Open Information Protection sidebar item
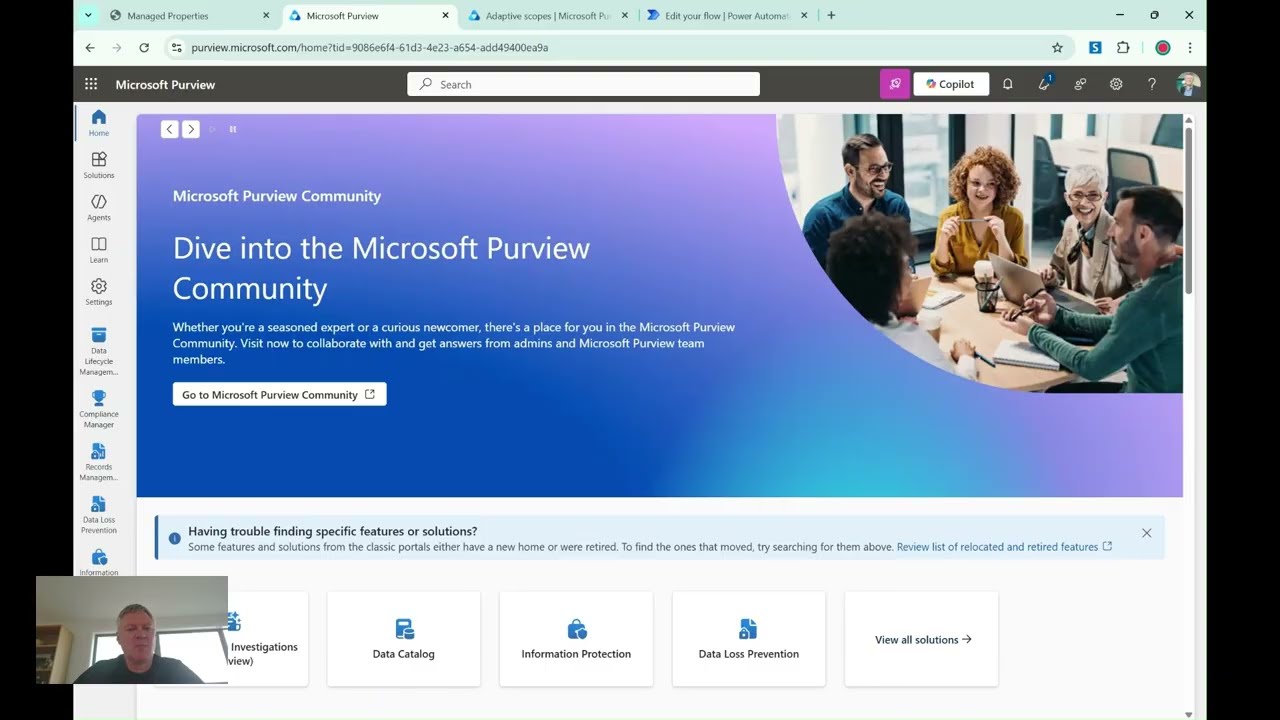The height and width of the screenshot is (720, 1280). click(x=99, y=562)
